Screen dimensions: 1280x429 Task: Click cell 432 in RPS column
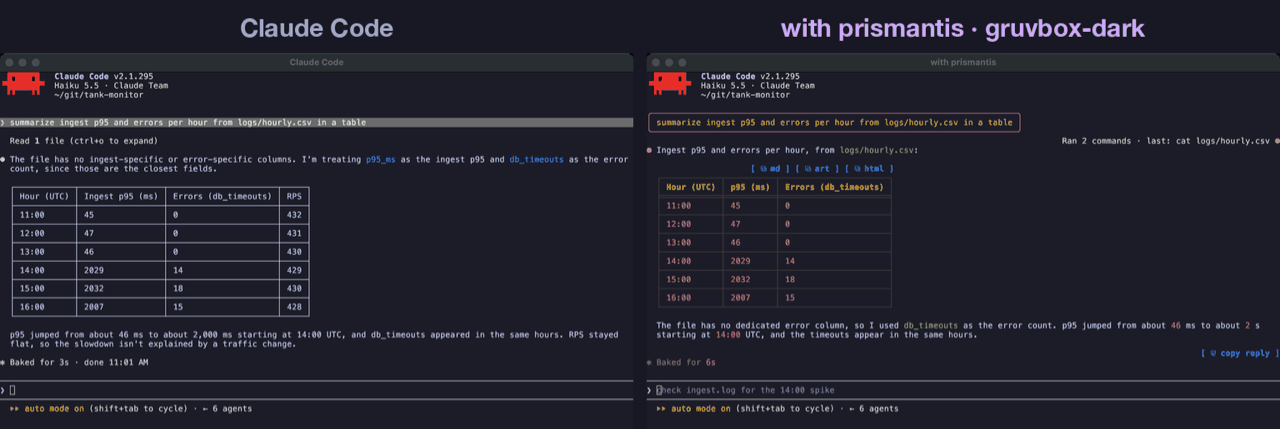coord(294,215)
